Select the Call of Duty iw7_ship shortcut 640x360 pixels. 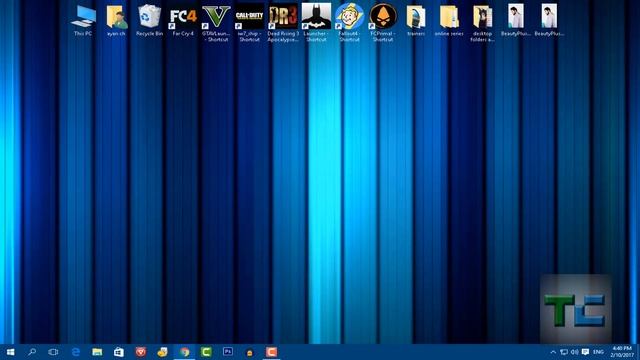pyautogui.click(x=249, y=23)
